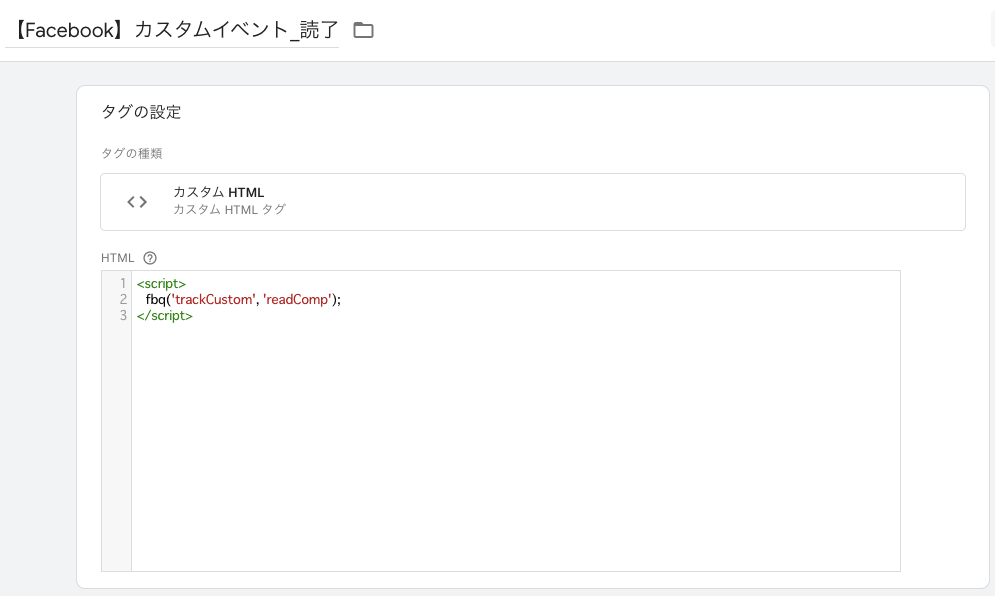Click the folder icon beside tag name
The image size is (995, 596).
click(x=363, y=30)
